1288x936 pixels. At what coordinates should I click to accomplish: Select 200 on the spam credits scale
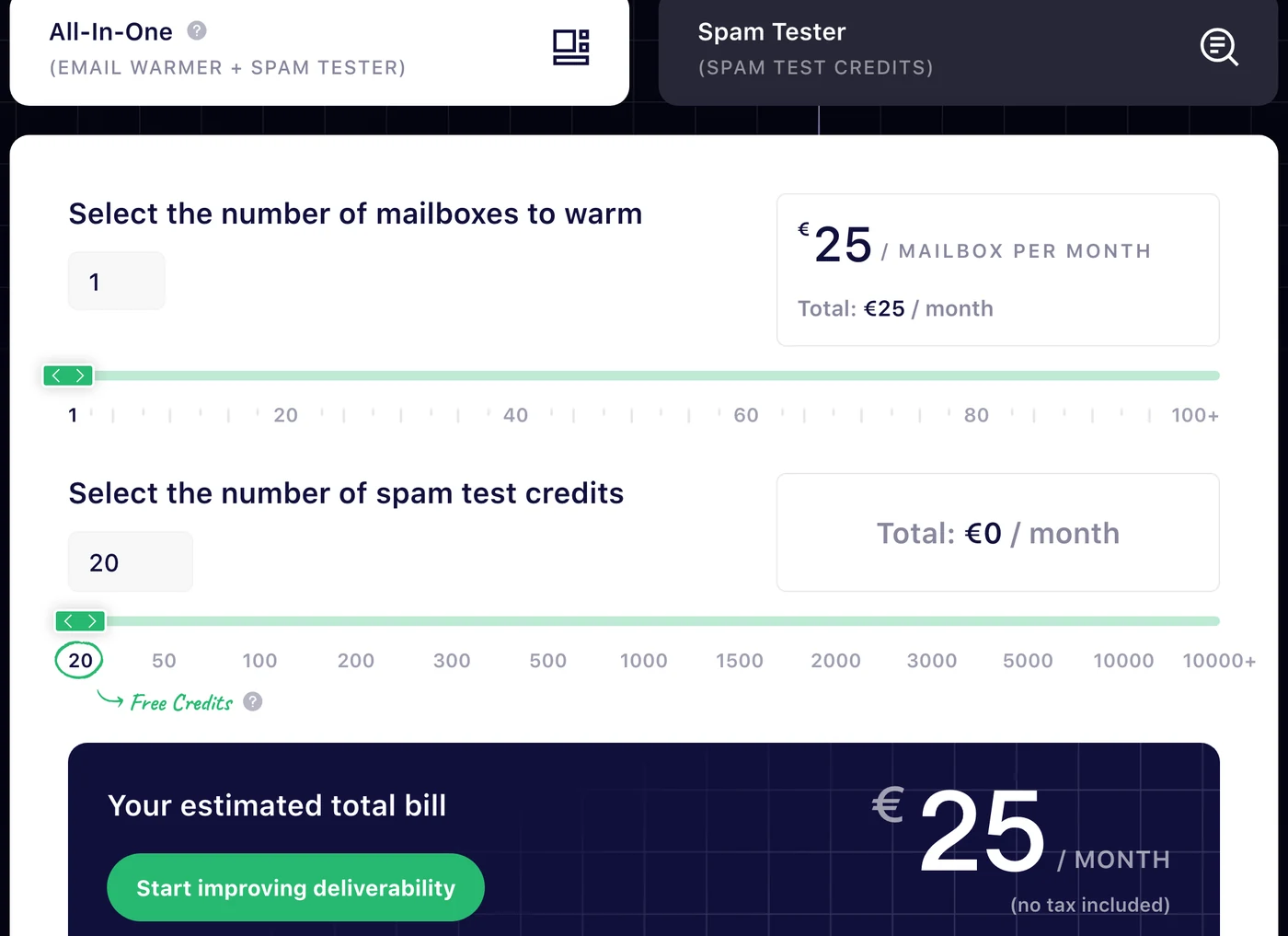pos(356,661)
